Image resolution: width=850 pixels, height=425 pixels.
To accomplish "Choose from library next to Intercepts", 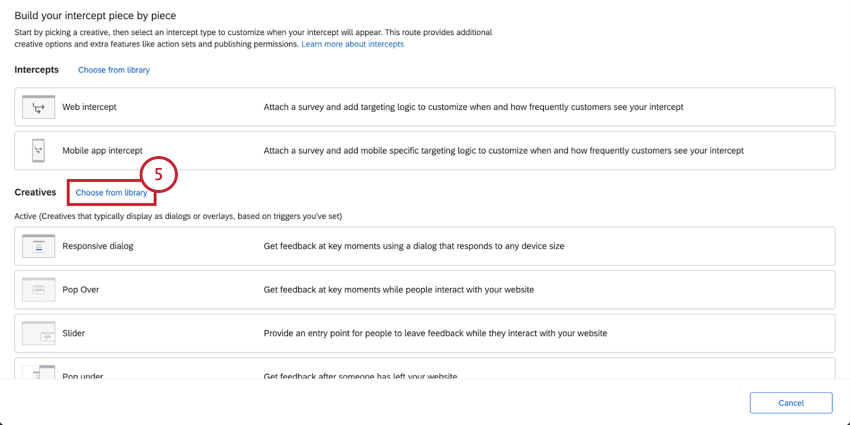I will tap(114, 70).
